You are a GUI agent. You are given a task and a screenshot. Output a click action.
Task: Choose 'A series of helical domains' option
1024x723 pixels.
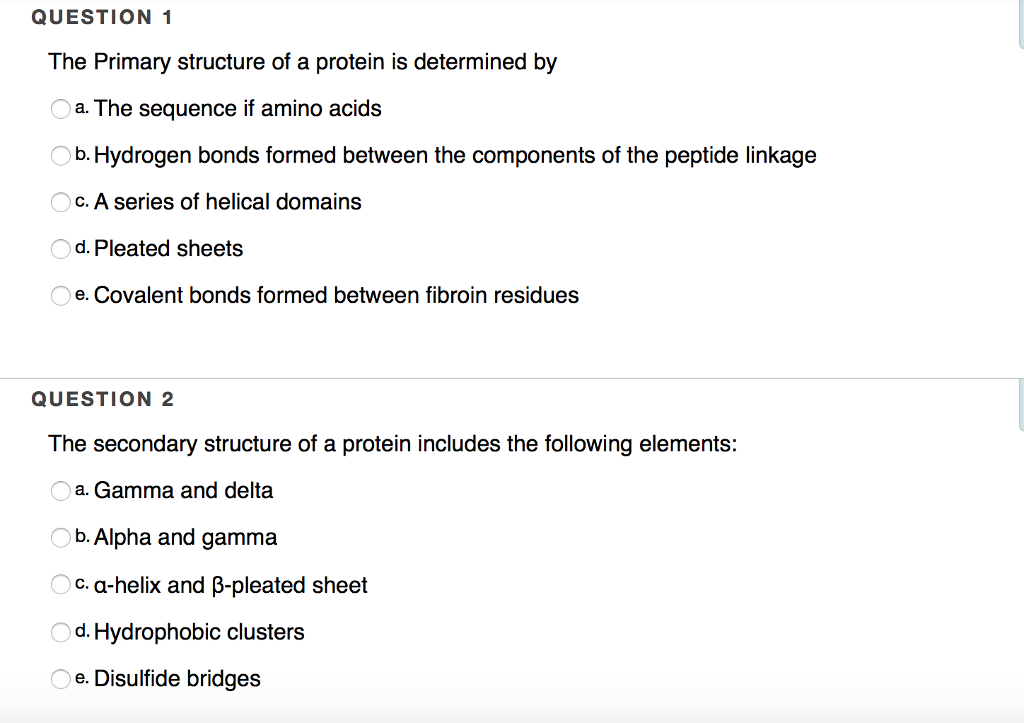tap(227, 202)
